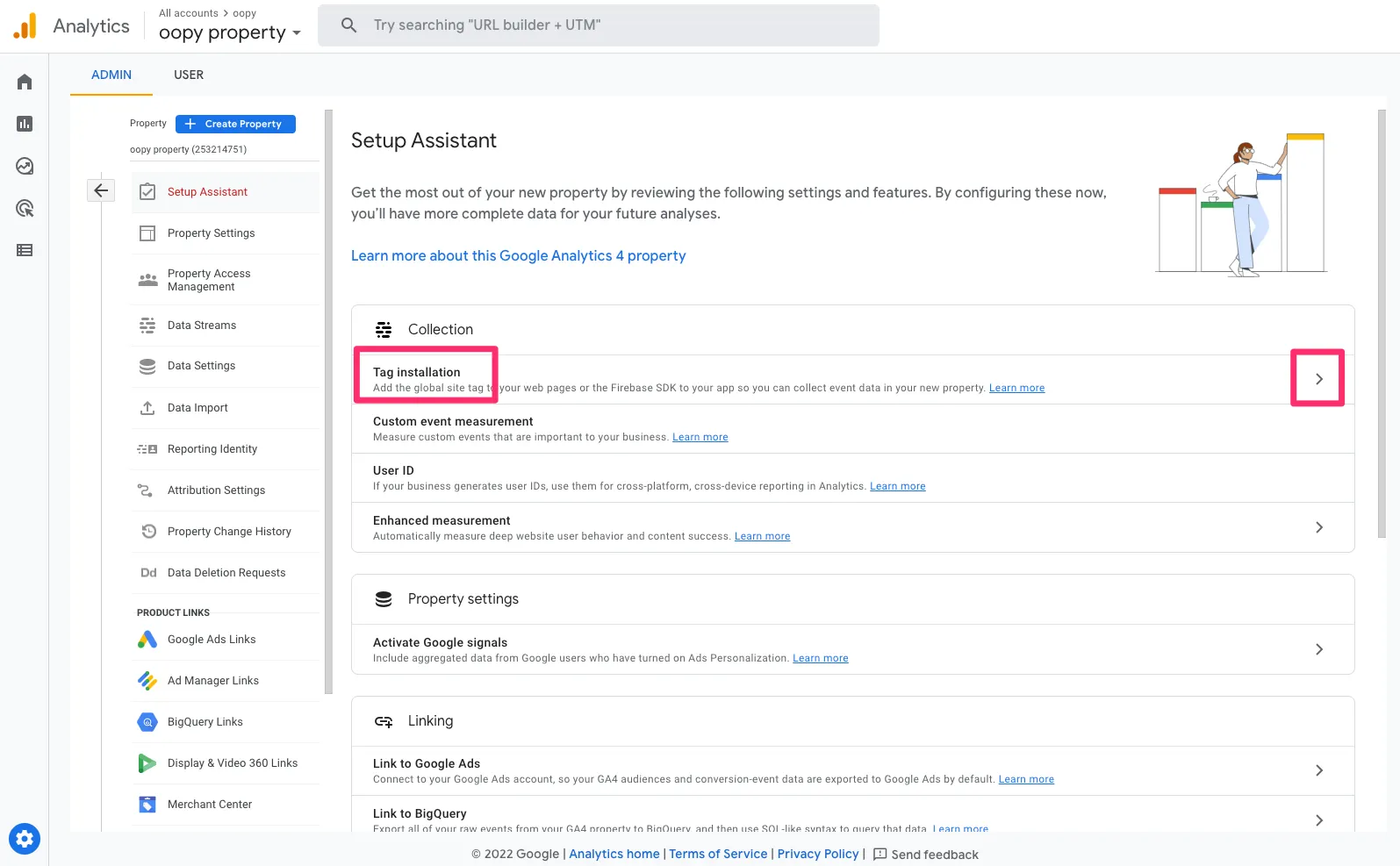The height and width of the screenshot is (866, 1400).
Task: Expand the Enhanced measurement row chevron
Action: [x=1318, y=527]
